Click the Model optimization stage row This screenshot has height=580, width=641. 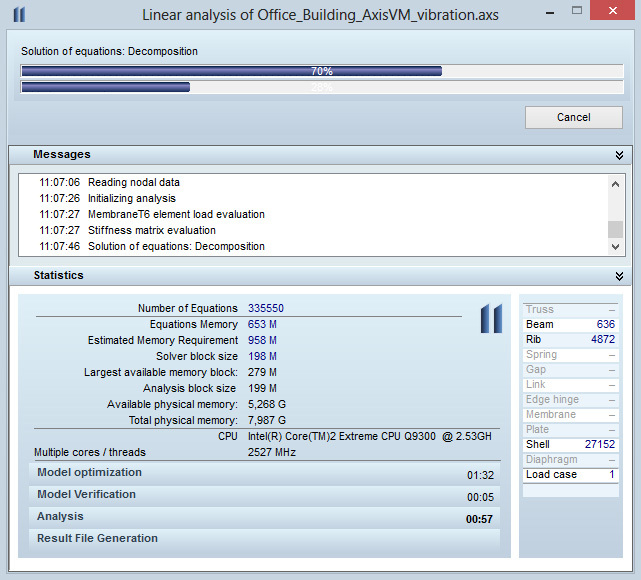pos(265,473)
